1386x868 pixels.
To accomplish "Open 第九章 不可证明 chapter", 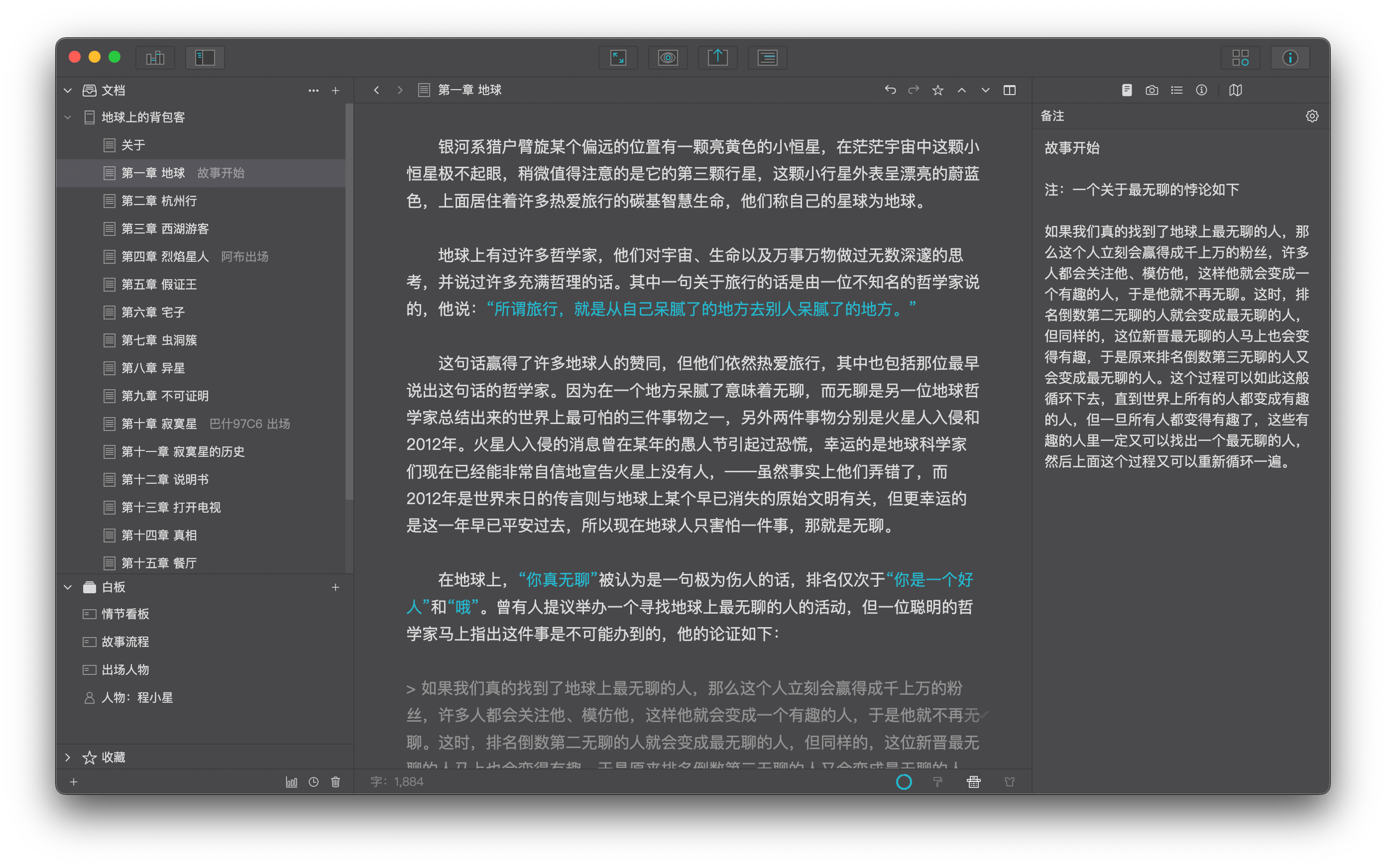I will tap(201, 396).
